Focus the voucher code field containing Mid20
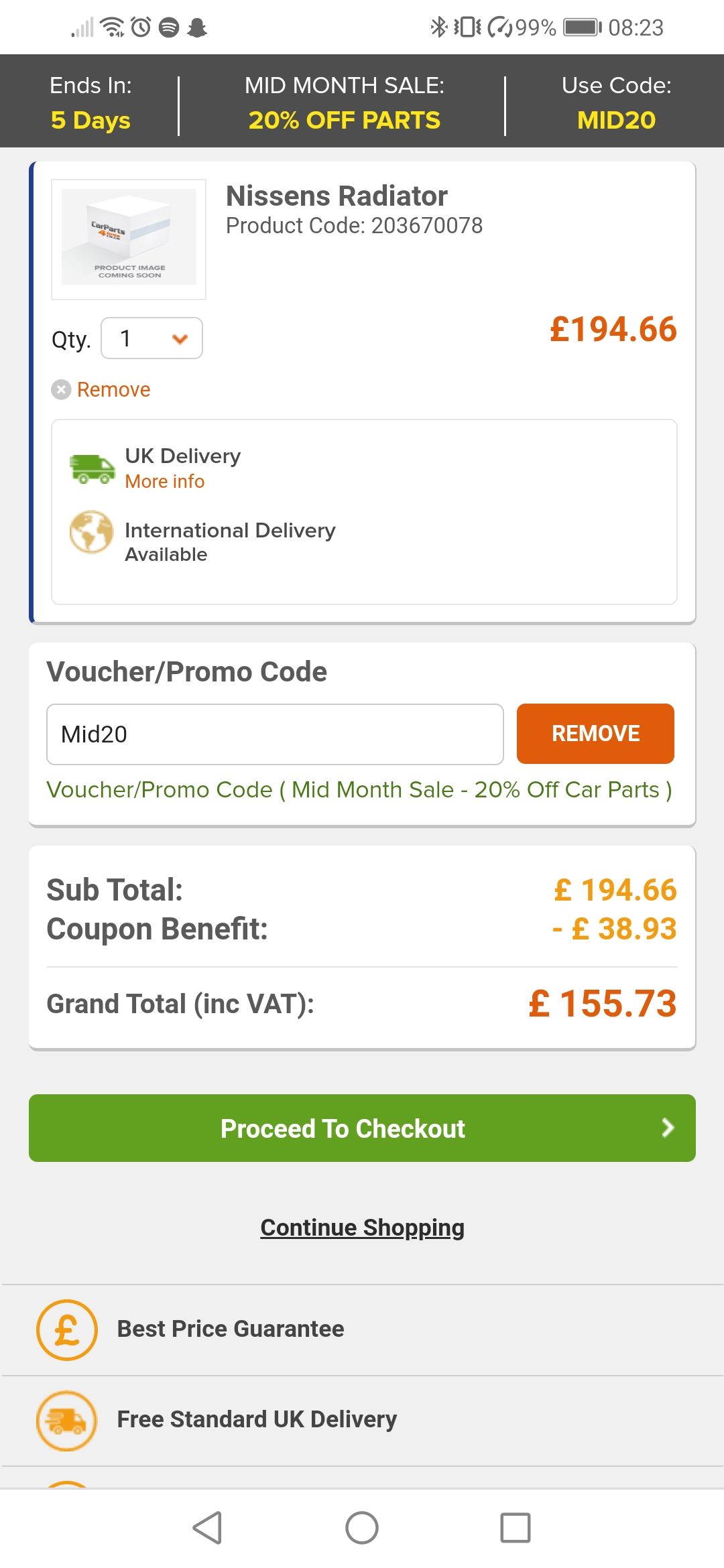 point(275,734)
